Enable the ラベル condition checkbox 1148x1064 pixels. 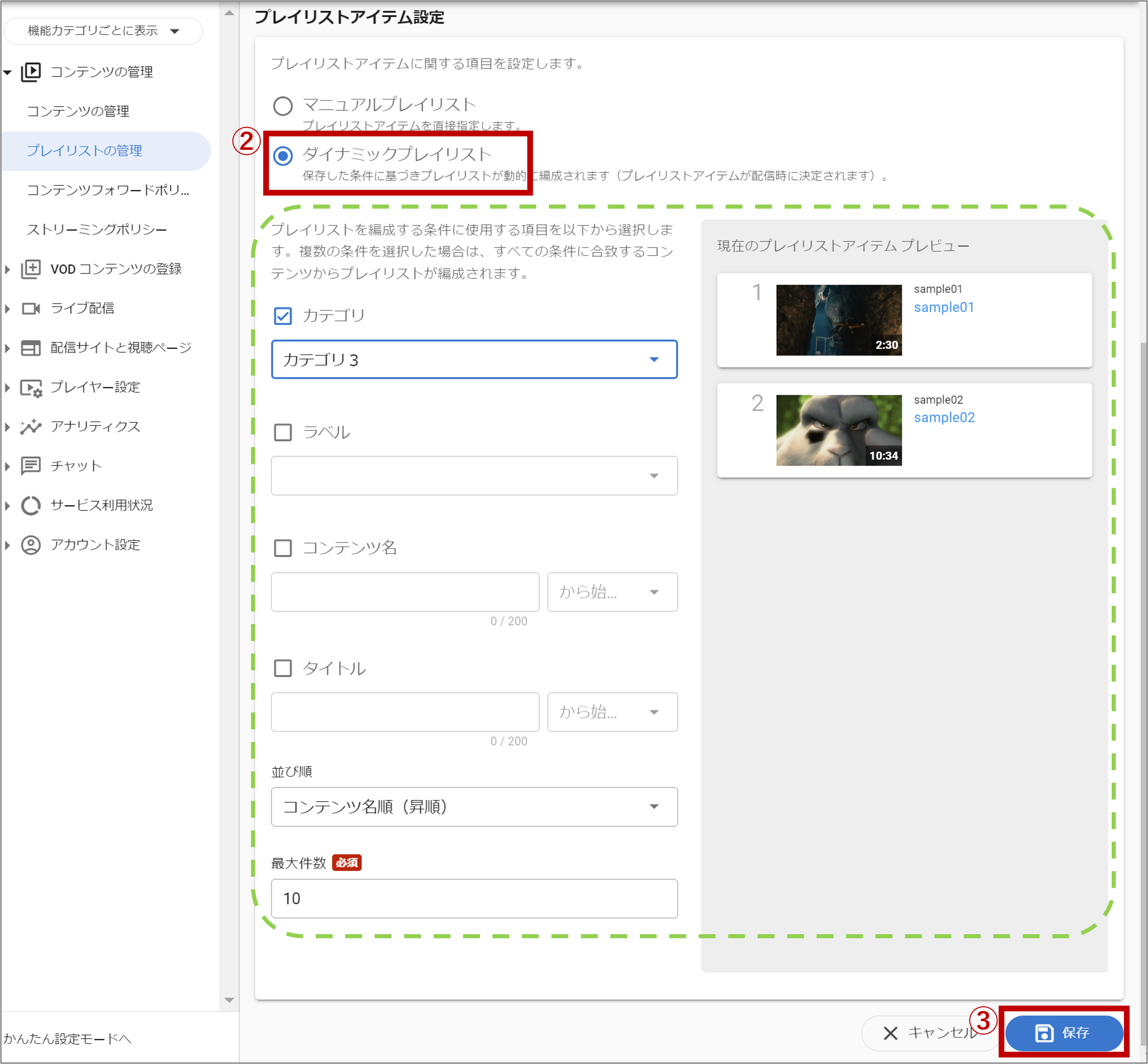point(282,432)
